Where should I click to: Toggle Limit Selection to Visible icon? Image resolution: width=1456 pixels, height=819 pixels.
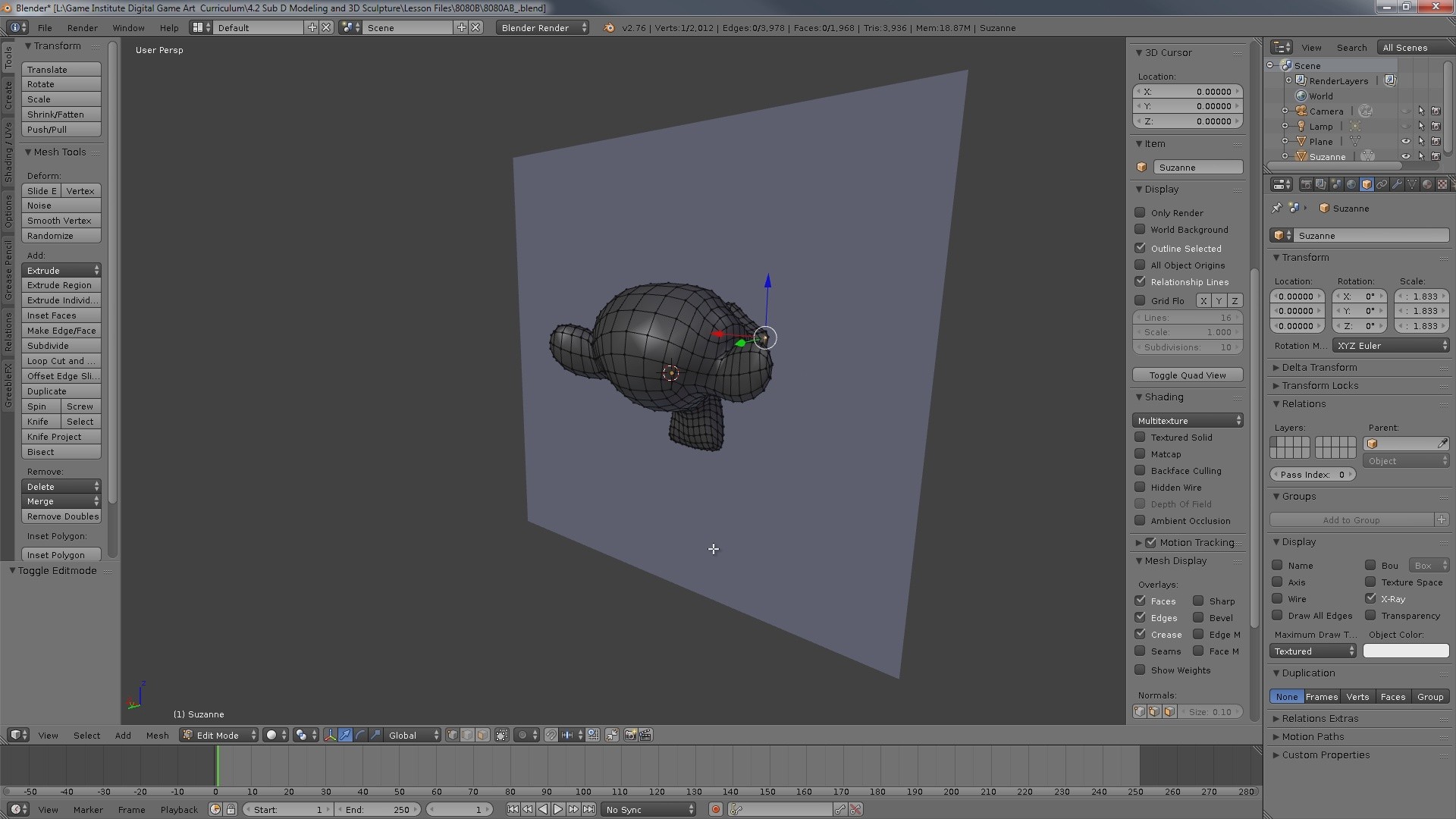coord(502,735)
